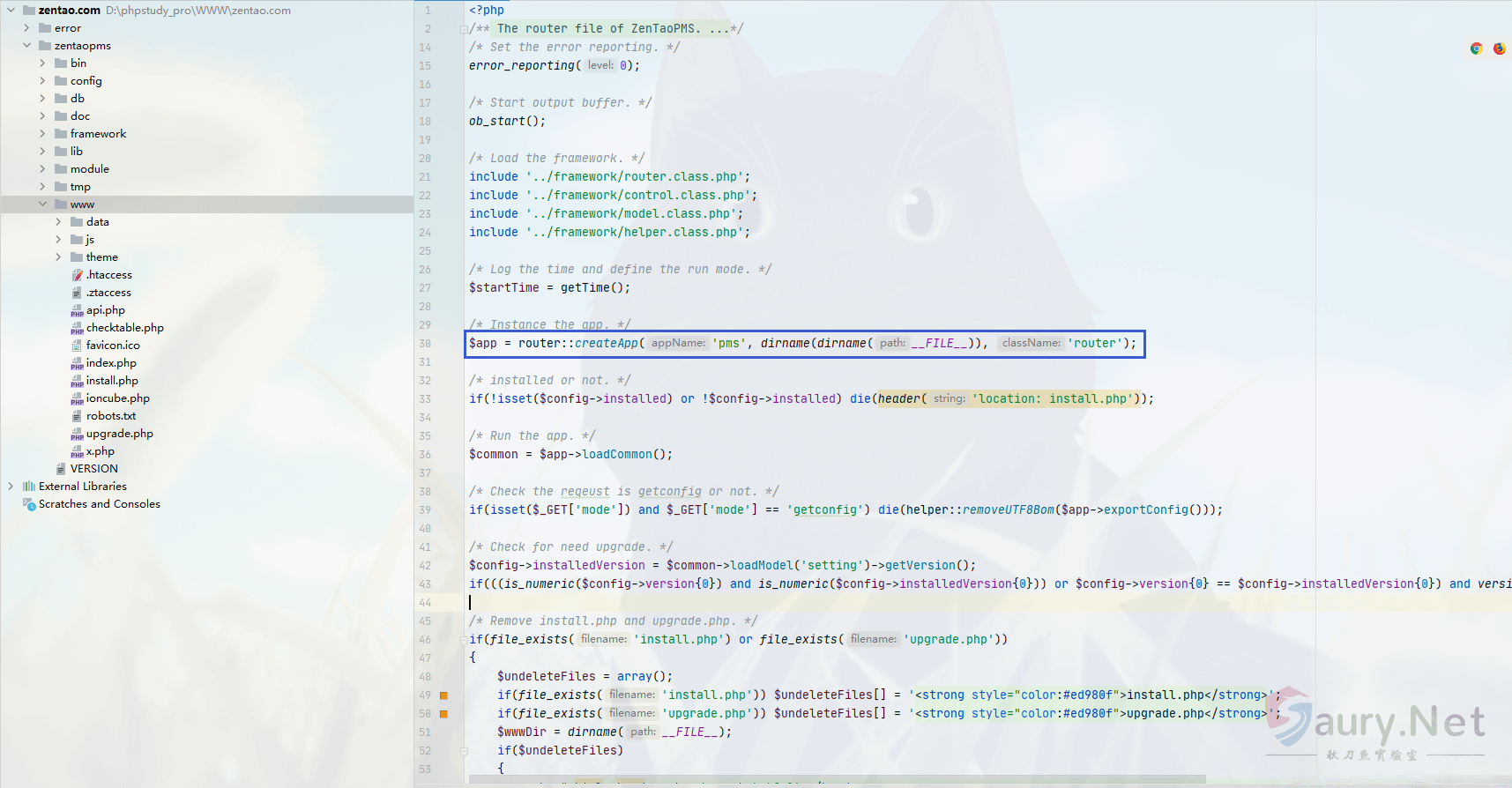Click the External Libraries icon

pyautogui.click(x=29, y=487)
